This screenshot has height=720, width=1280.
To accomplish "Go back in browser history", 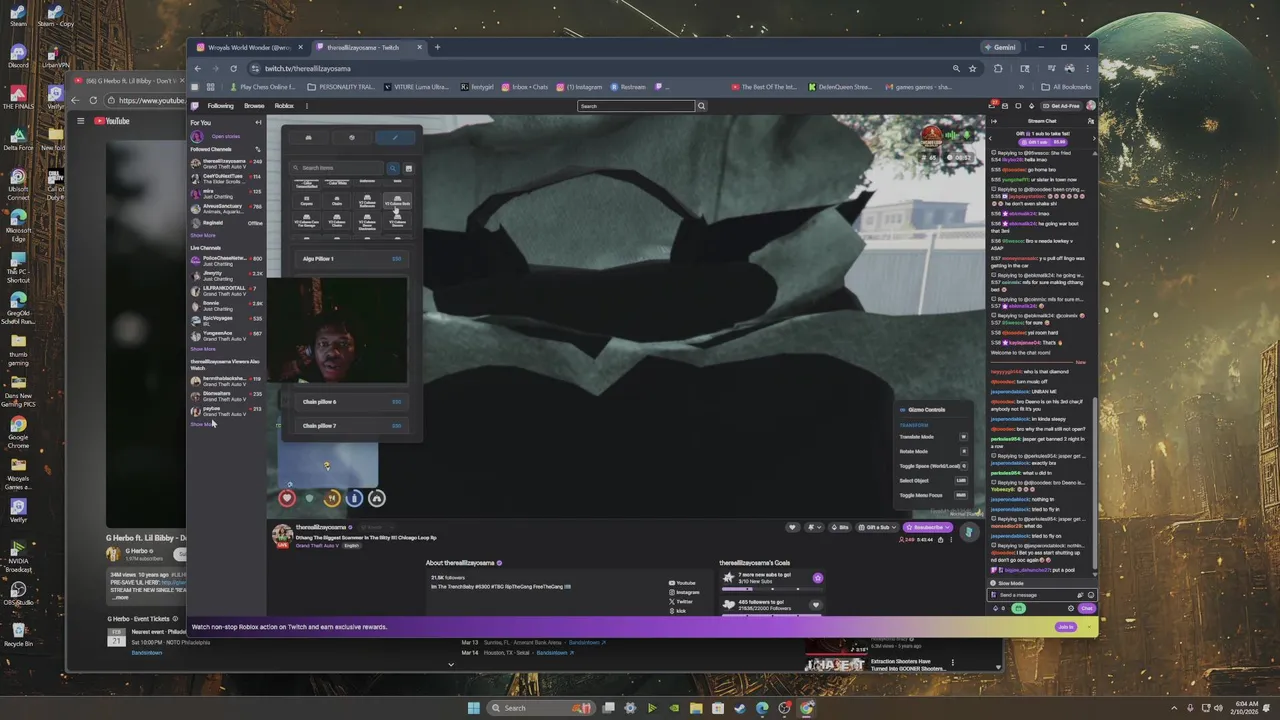I will coord(198,68).
